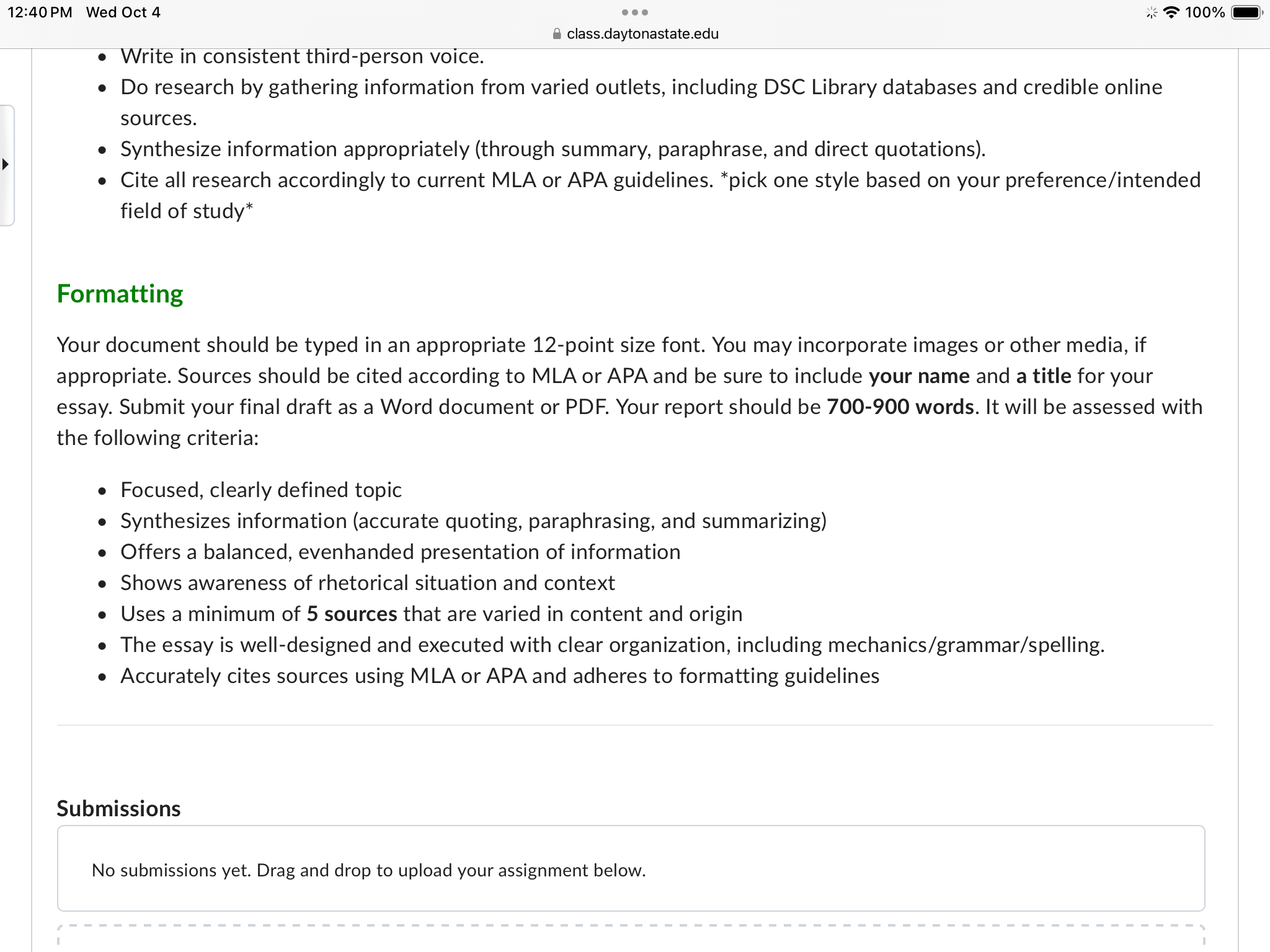The image size is (1270, 952).
Task: Click the Submissions heading
Action: click(x=118, y=808)
